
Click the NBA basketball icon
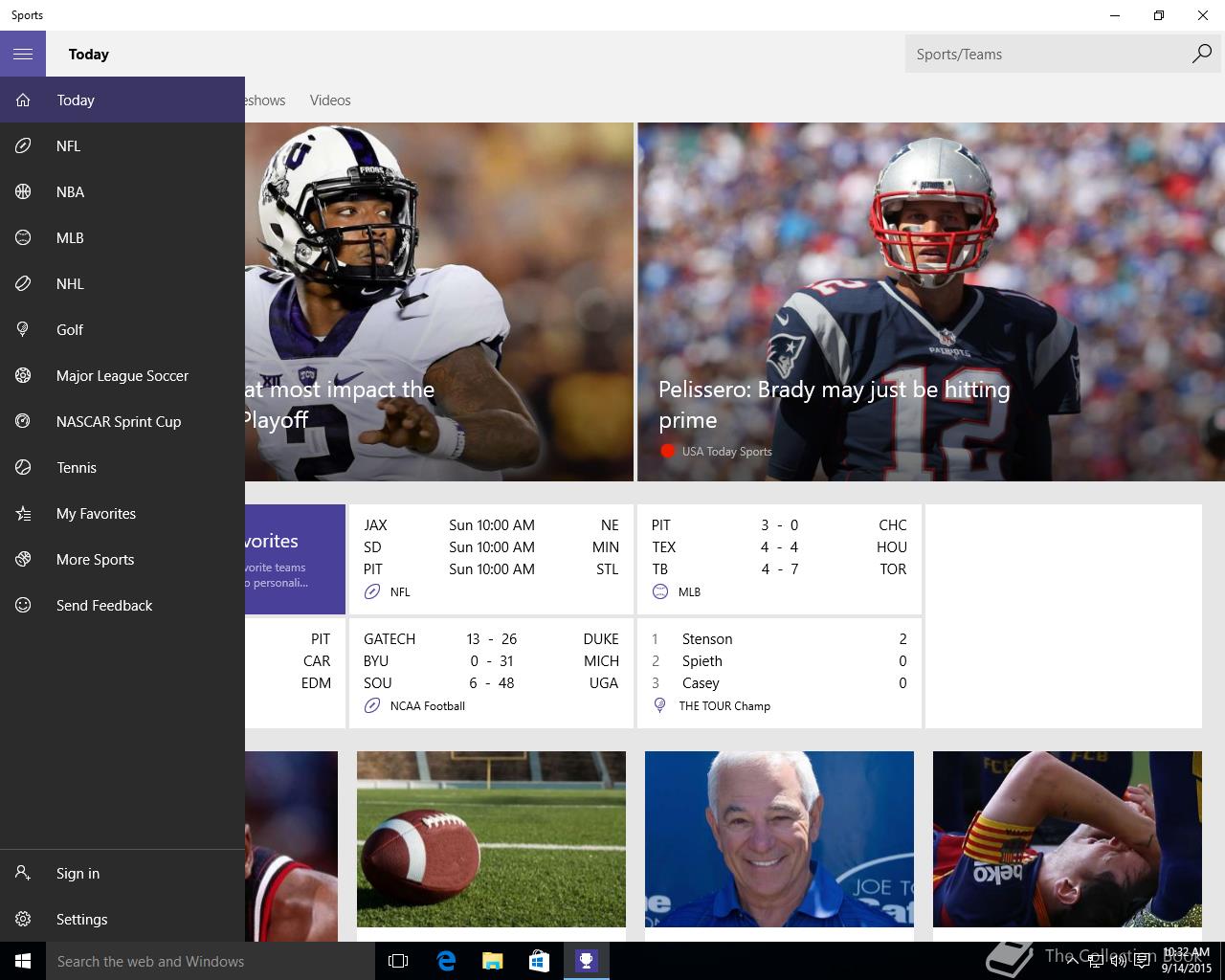pos(23,191)
